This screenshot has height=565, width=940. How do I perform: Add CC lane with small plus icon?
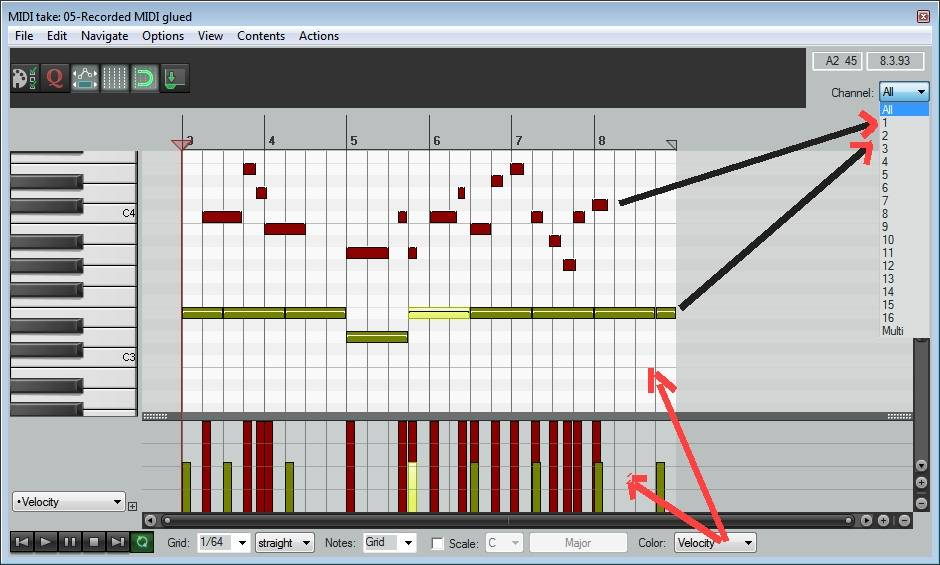[x=132, y=506]
